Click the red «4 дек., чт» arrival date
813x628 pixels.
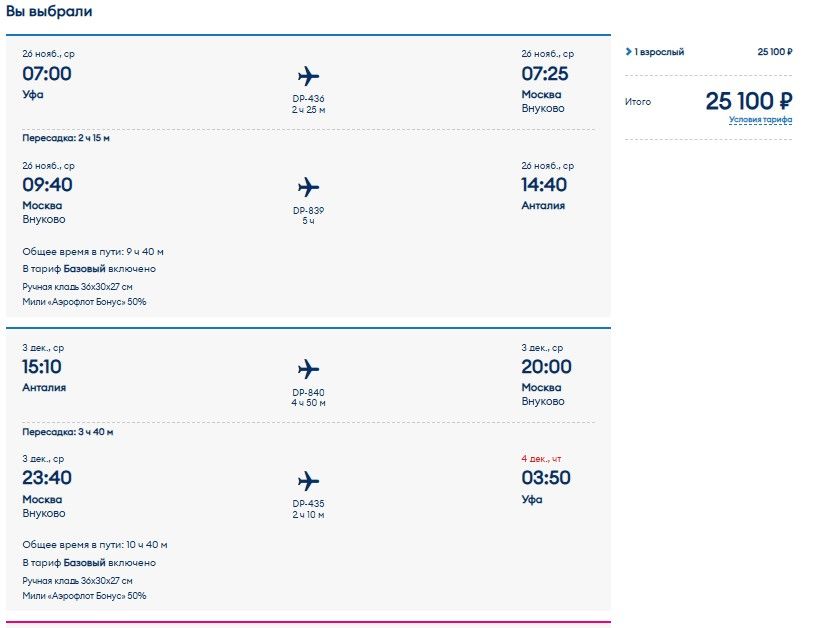click(x=547, y=458)
